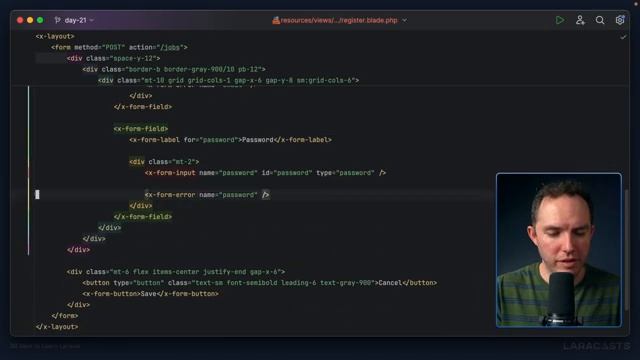Click the highlighted opening x-form-field tag
Viewport: 640px width, 360px height.
pos(141,129)
